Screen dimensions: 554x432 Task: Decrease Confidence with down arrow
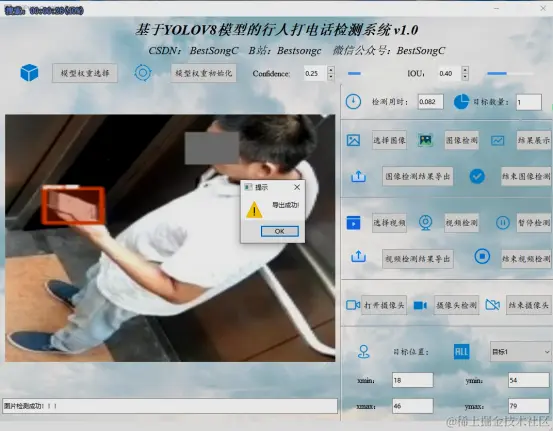(x=331, y=77)
